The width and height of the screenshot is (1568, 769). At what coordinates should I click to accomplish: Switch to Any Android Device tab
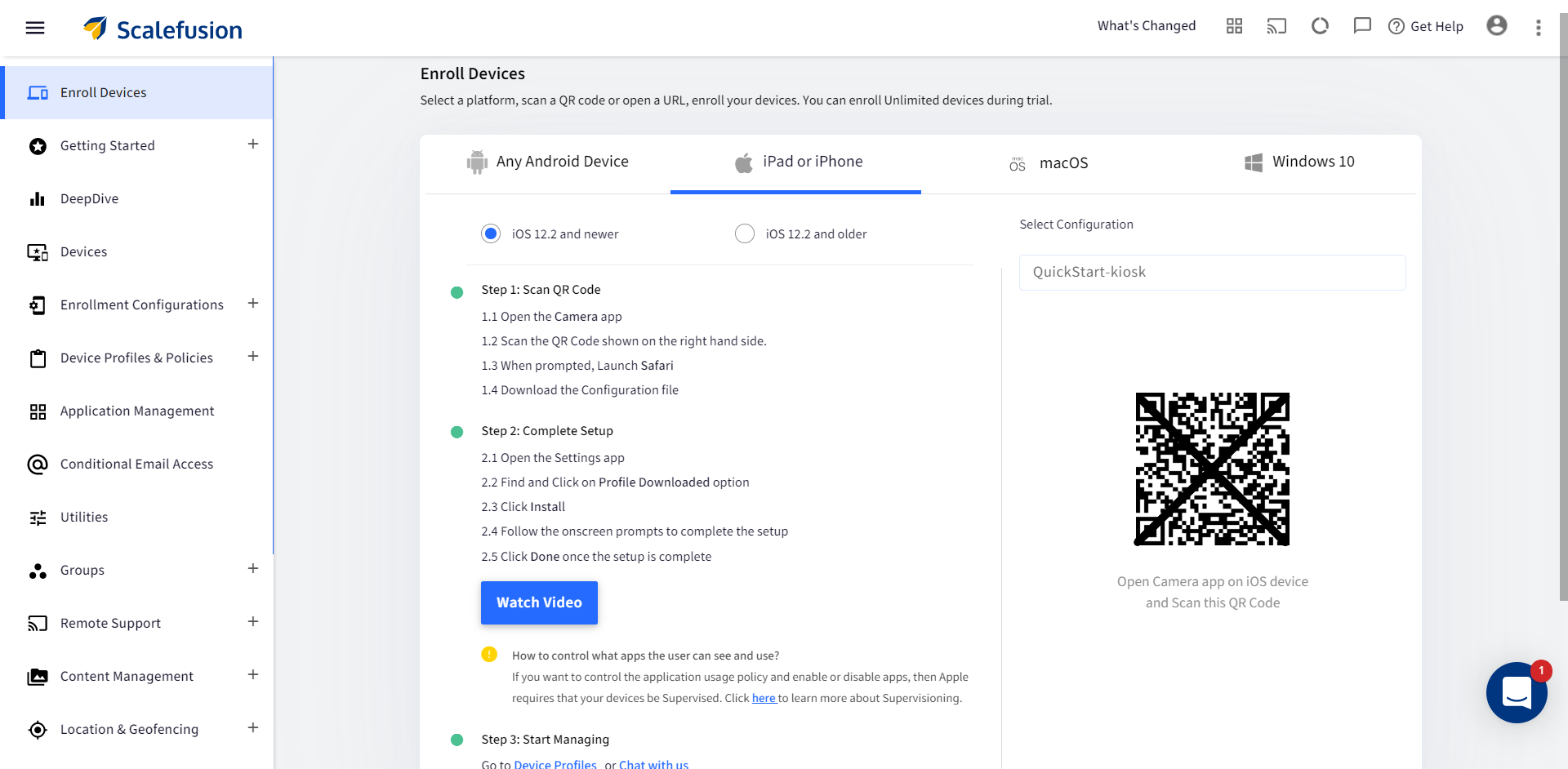click(547, 162)
